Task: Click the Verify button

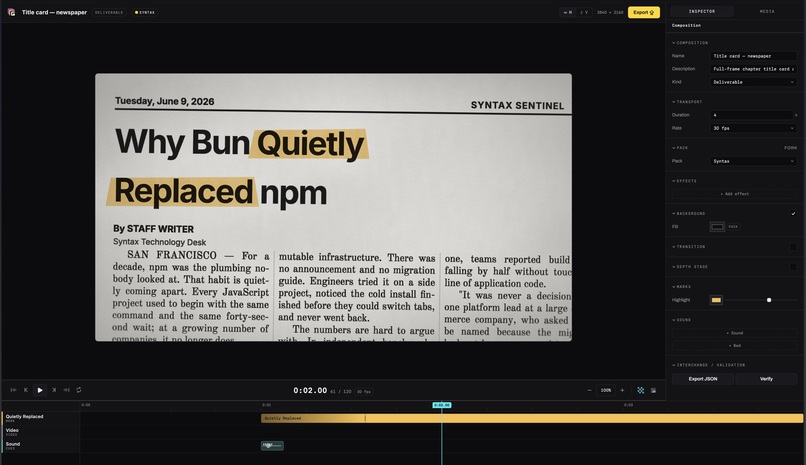Action: pos(766,379)
